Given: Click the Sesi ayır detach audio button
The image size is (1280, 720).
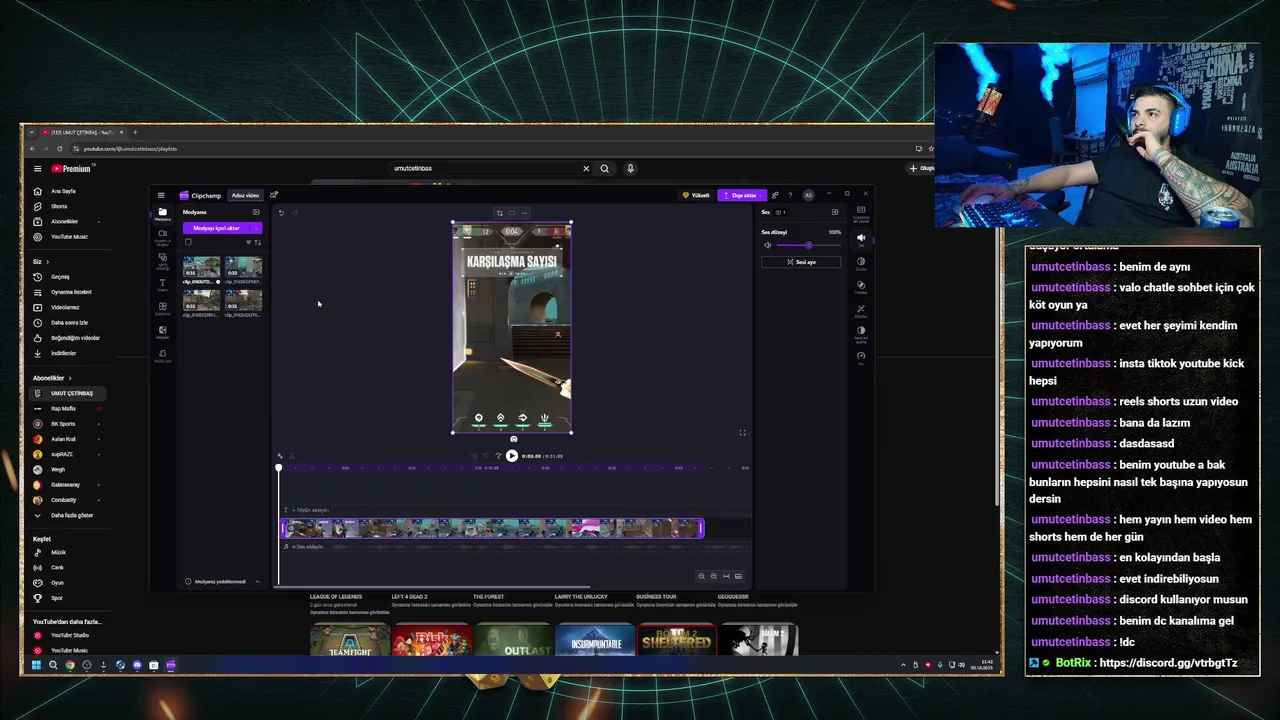Looking at the screenshot, I should pos(801,262).
